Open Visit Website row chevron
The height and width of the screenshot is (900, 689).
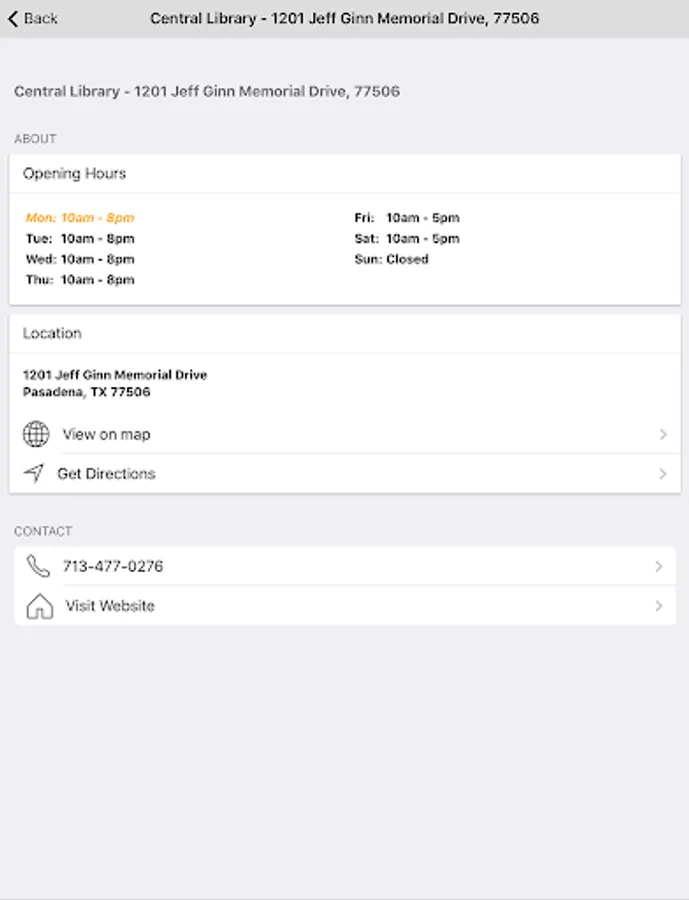tap(658, 606)
